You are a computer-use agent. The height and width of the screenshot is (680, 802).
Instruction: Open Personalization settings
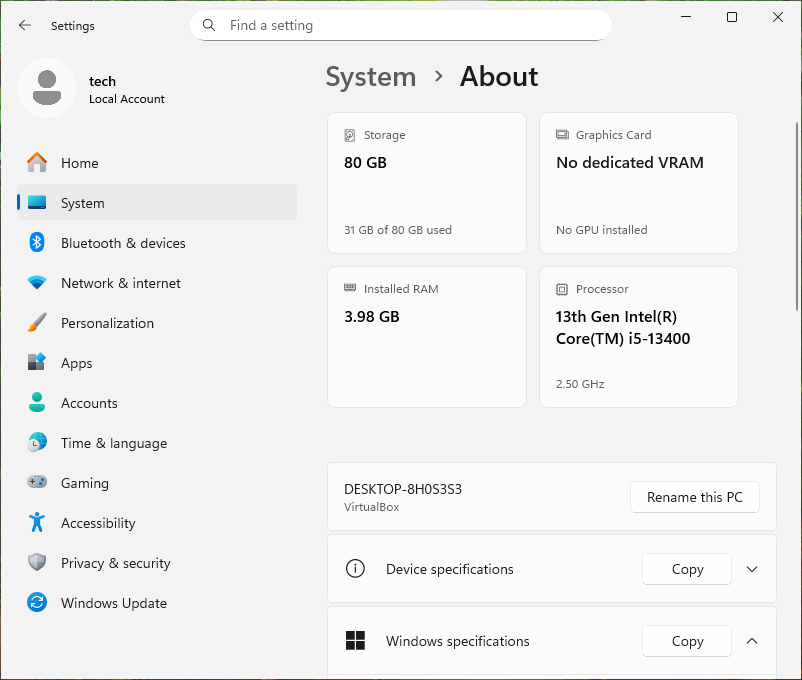click(x=157, y=322)
